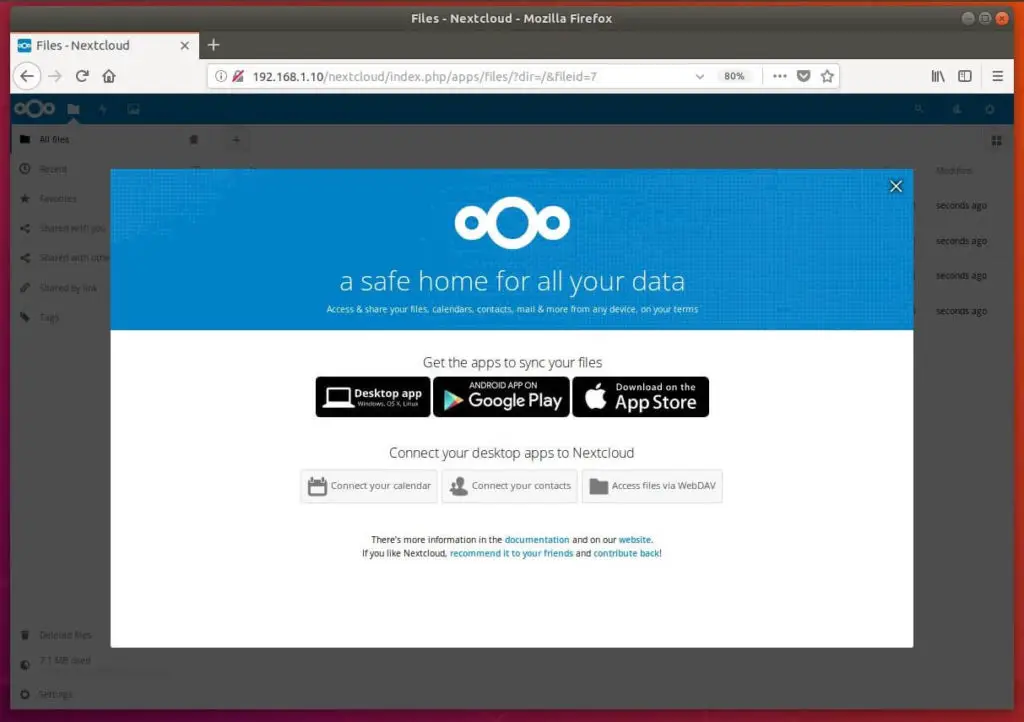Viewport: 1024px width, 722px height.
Task: Save page to Pocket
Action: pyautogui.click(x=803, y=76)
